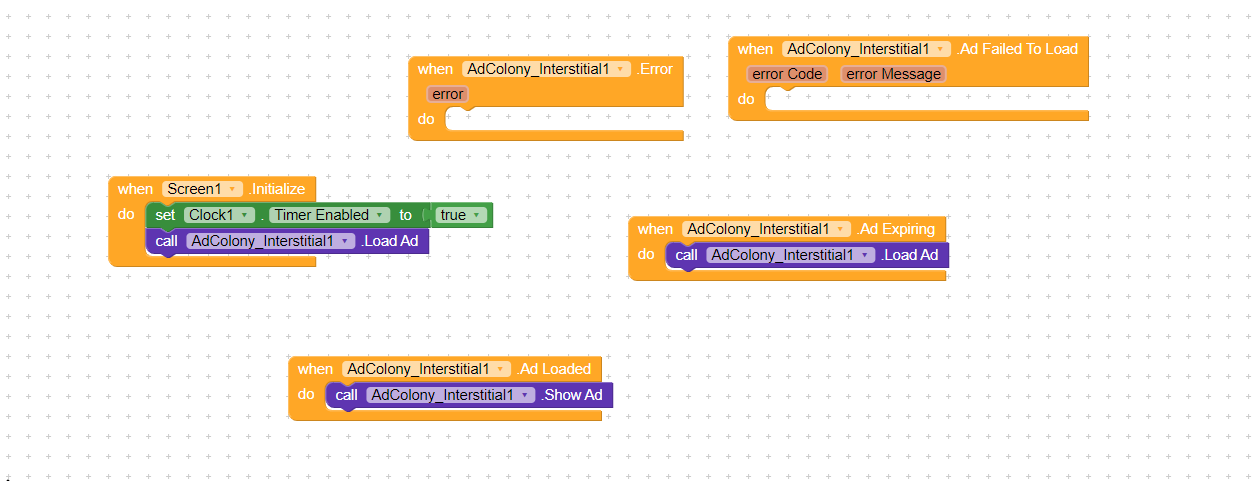Click the error parameter in Error block

pos(446,94)
